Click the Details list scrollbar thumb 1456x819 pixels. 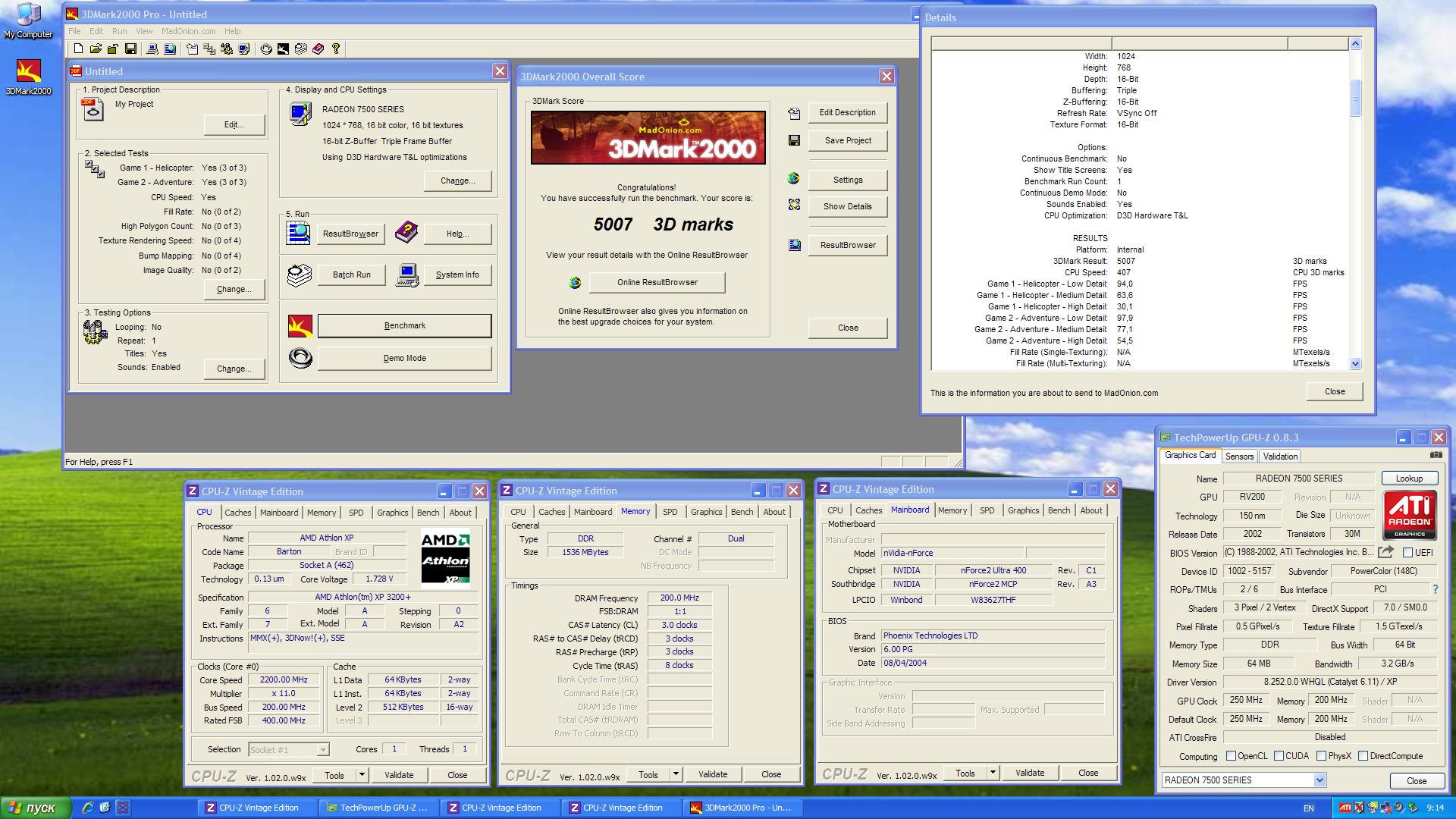1355,97
